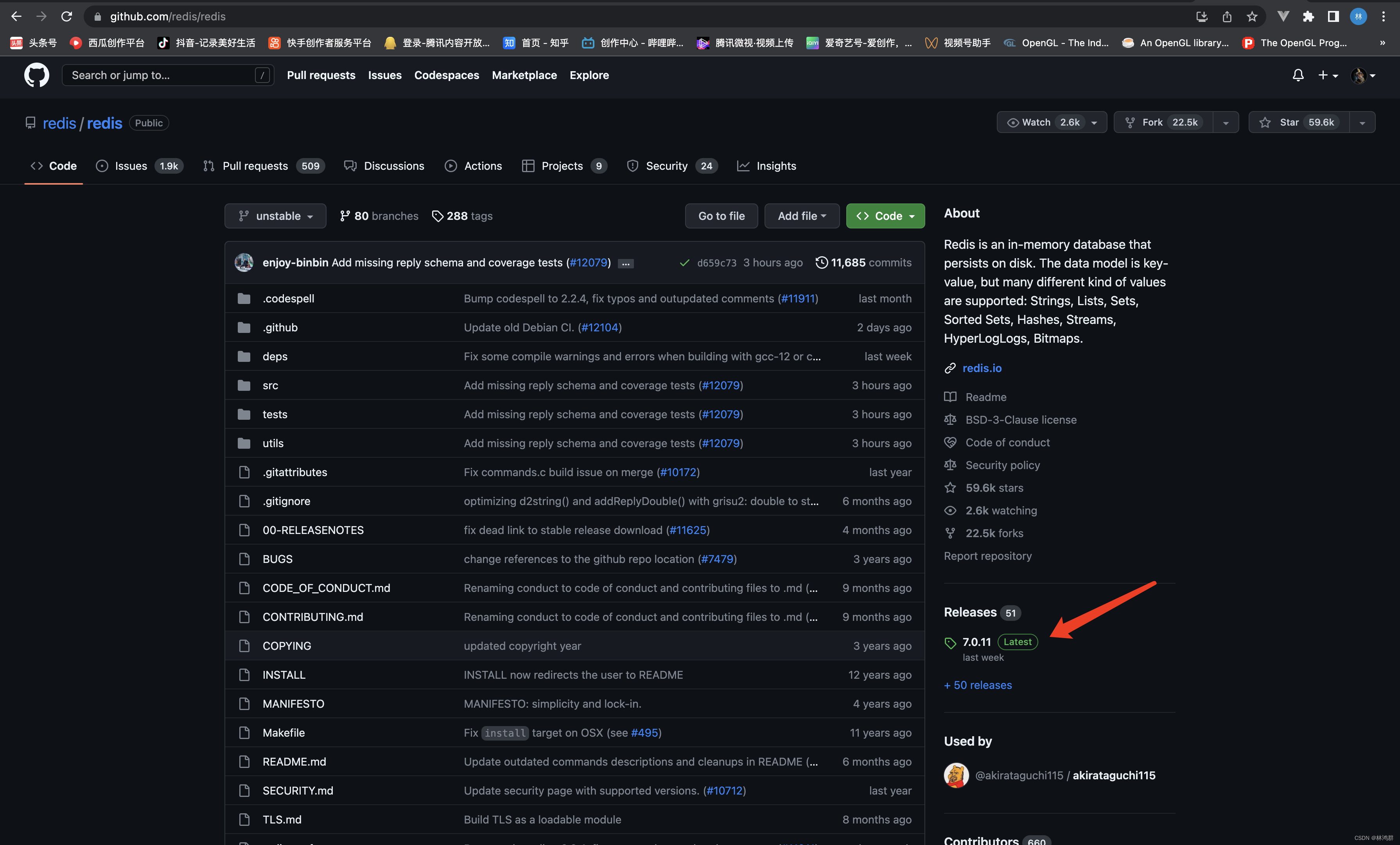Open the Security policy sidebar link
This screenshot has width=1400, height=845.
(x=1003, y=466)
